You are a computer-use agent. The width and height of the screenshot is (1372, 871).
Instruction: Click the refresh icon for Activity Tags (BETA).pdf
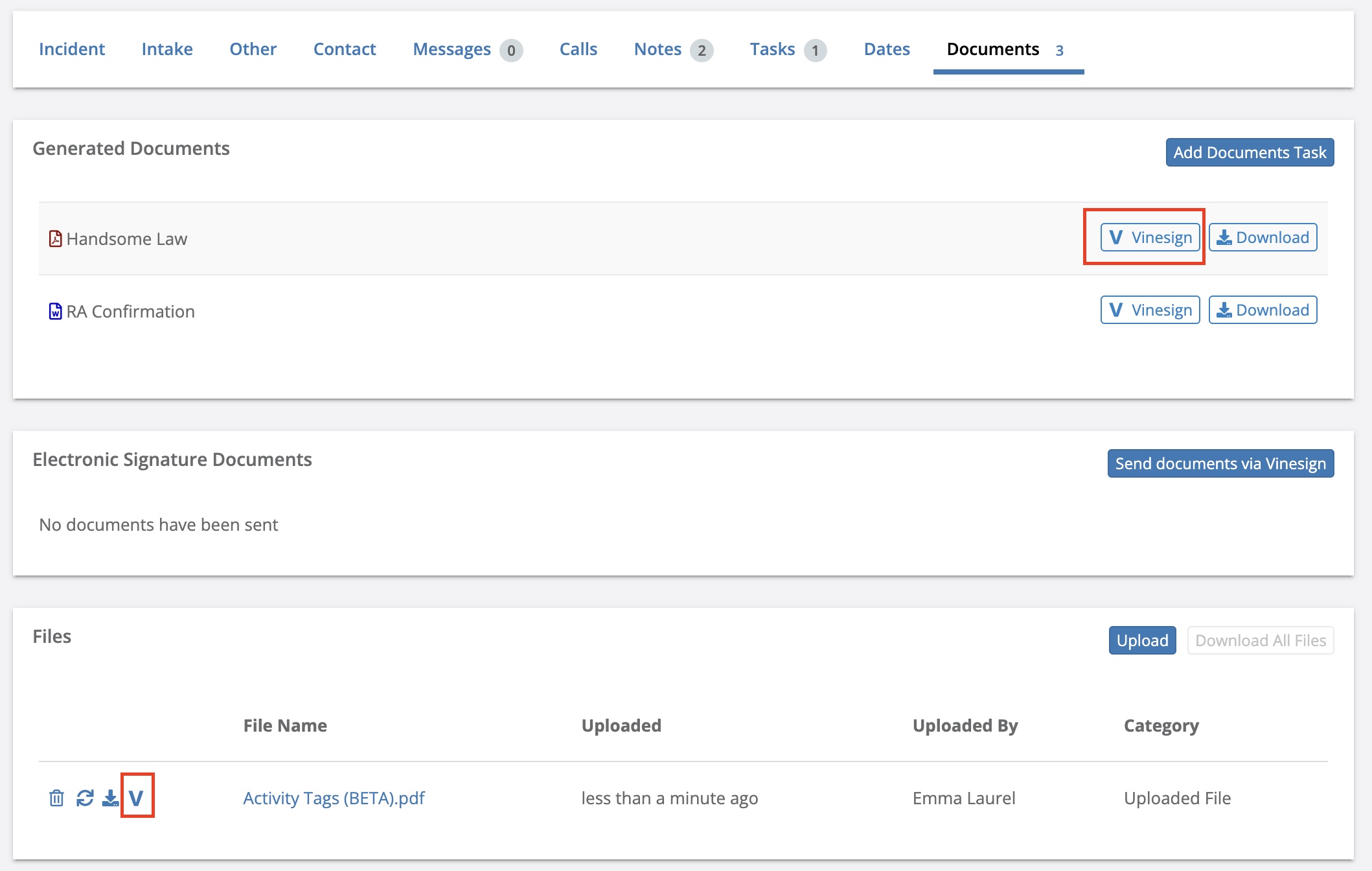tap(84, 798)
